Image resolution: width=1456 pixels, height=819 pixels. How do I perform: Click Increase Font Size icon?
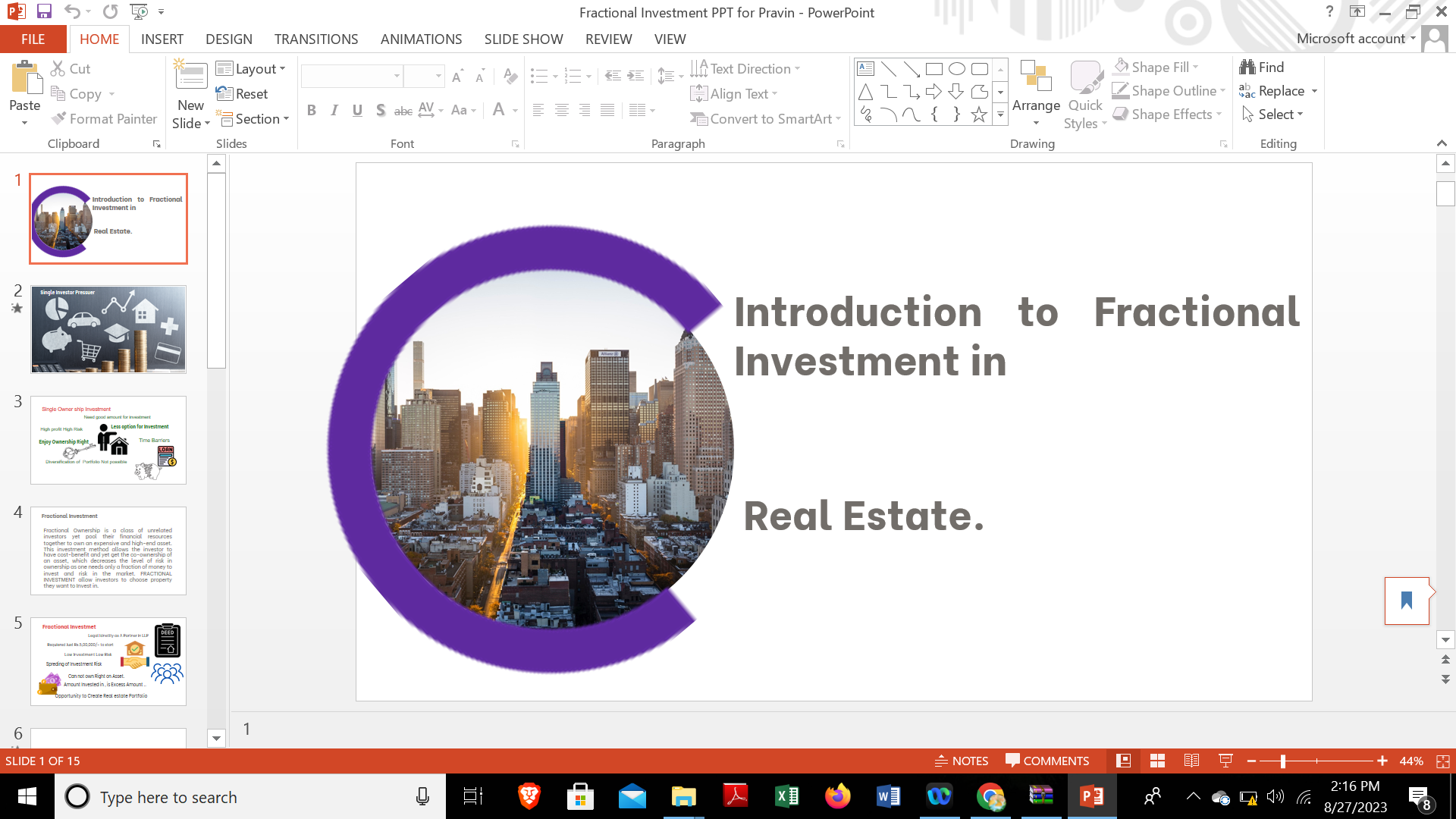[x=457, y=76]
